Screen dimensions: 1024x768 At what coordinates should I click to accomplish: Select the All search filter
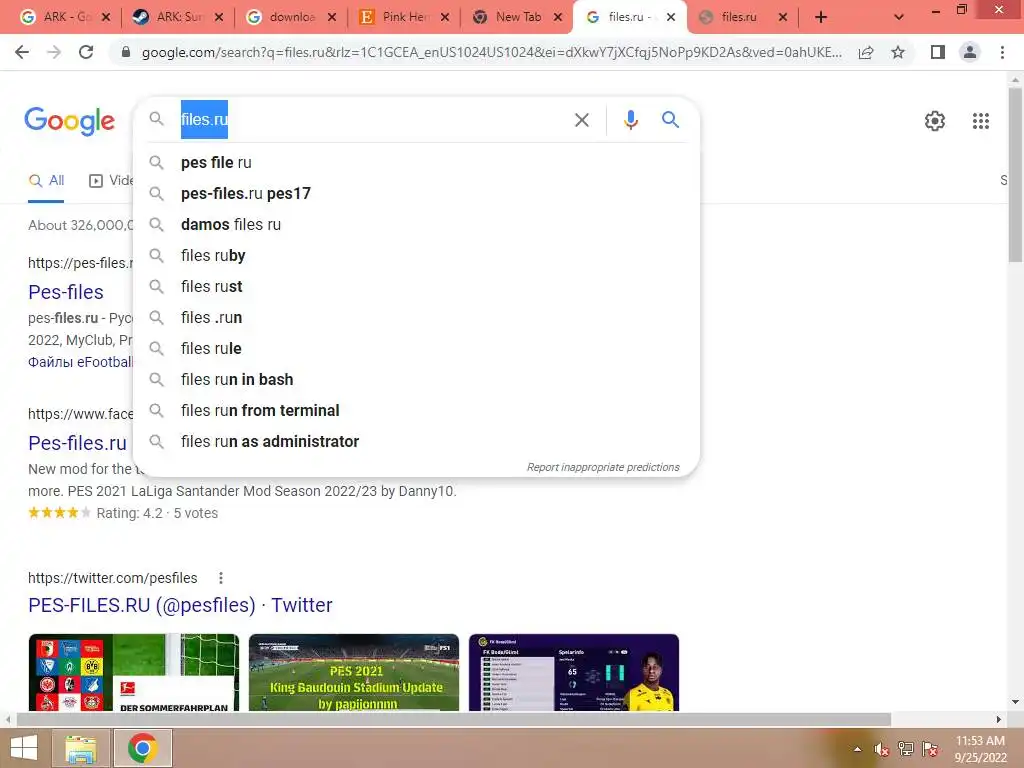(x=46, y=180)
